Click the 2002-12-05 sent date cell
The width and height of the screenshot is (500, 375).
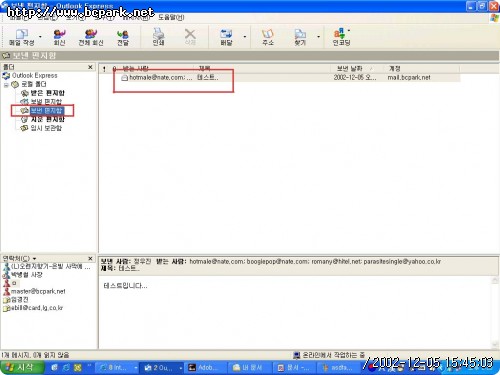[x=355, y=78]
